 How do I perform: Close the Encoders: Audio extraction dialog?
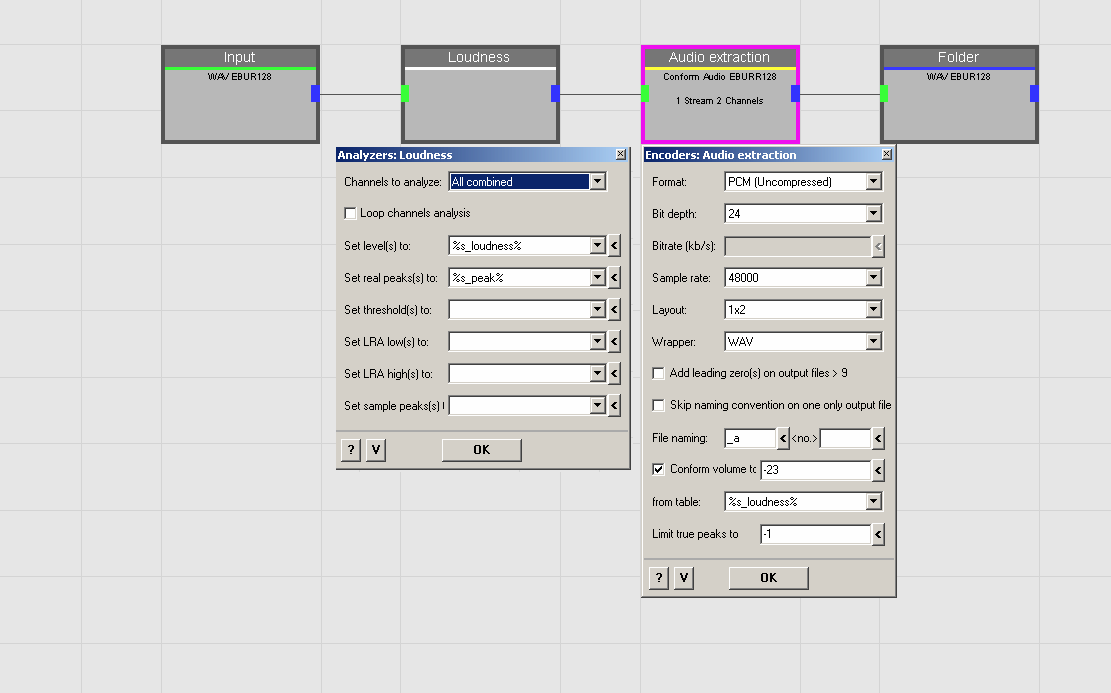pos(886,154)
